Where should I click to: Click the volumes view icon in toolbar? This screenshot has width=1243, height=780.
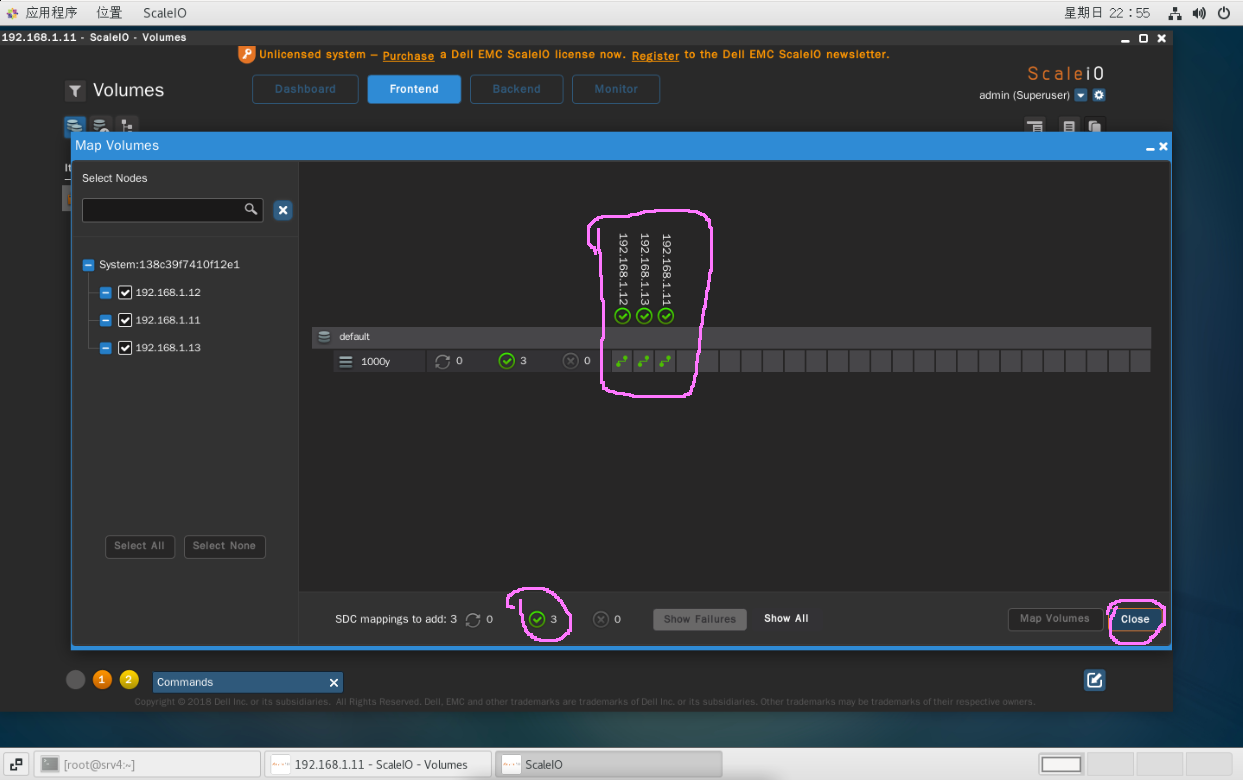[74, 126]
